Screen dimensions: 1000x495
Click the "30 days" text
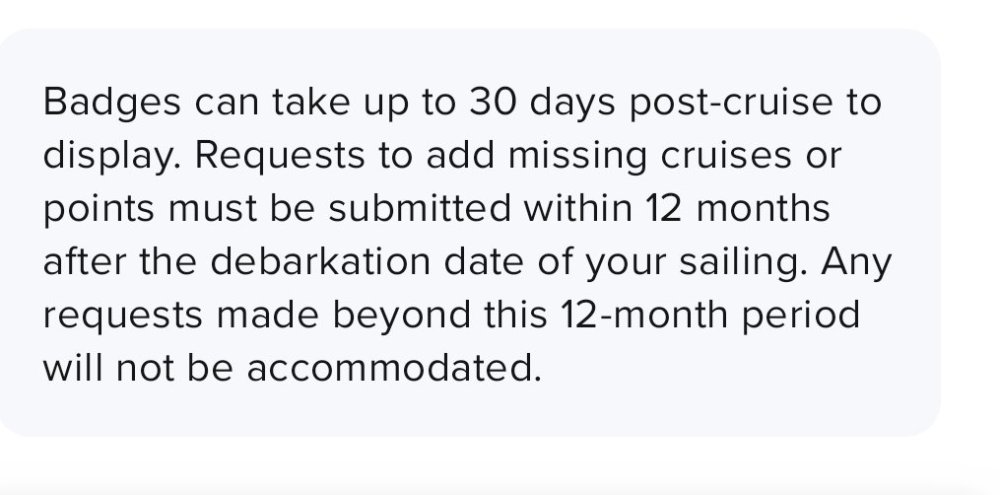tap(543, 102)
